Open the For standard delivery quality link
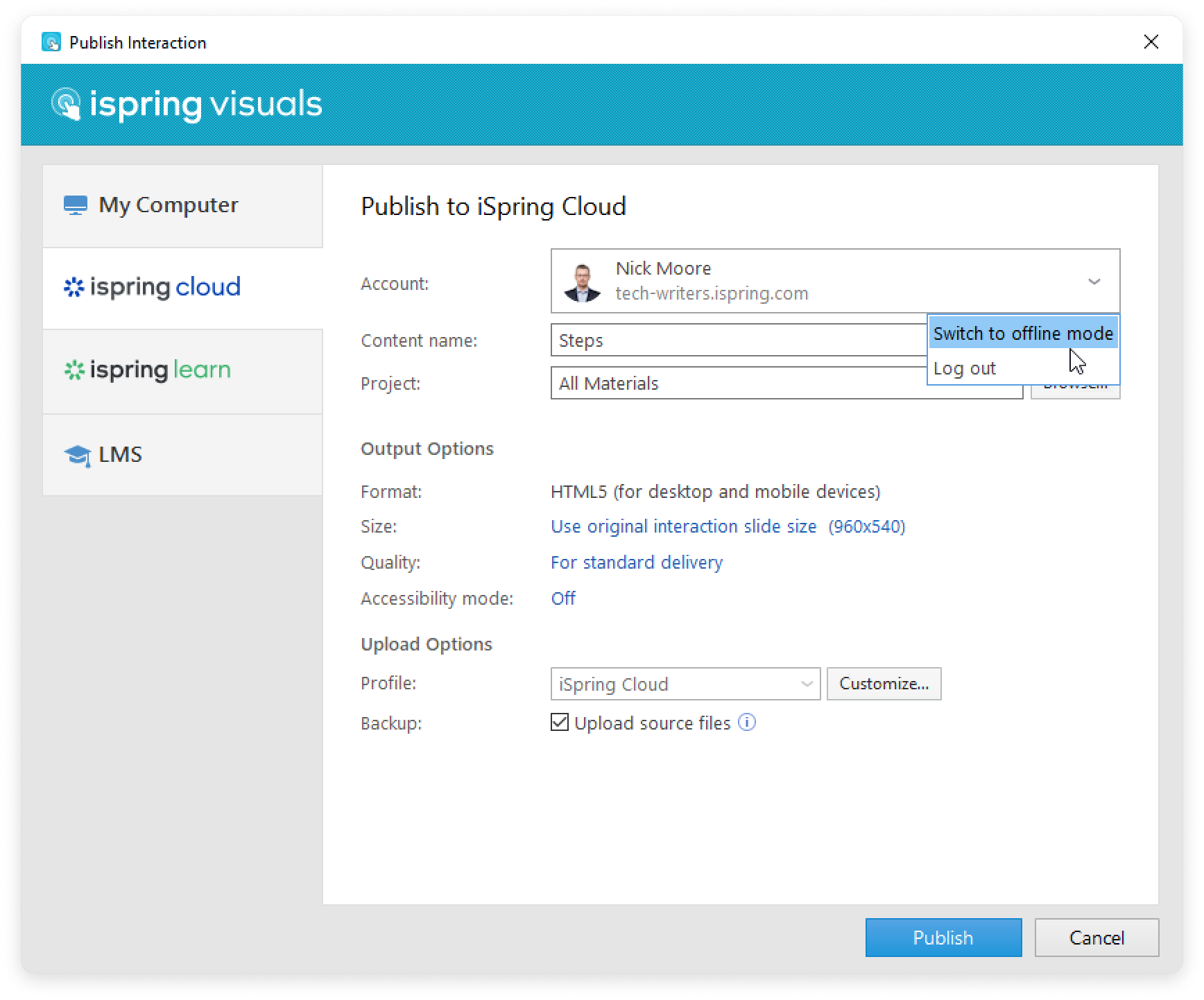Viewport: 1204px width, 1000px height. [636, 562]
